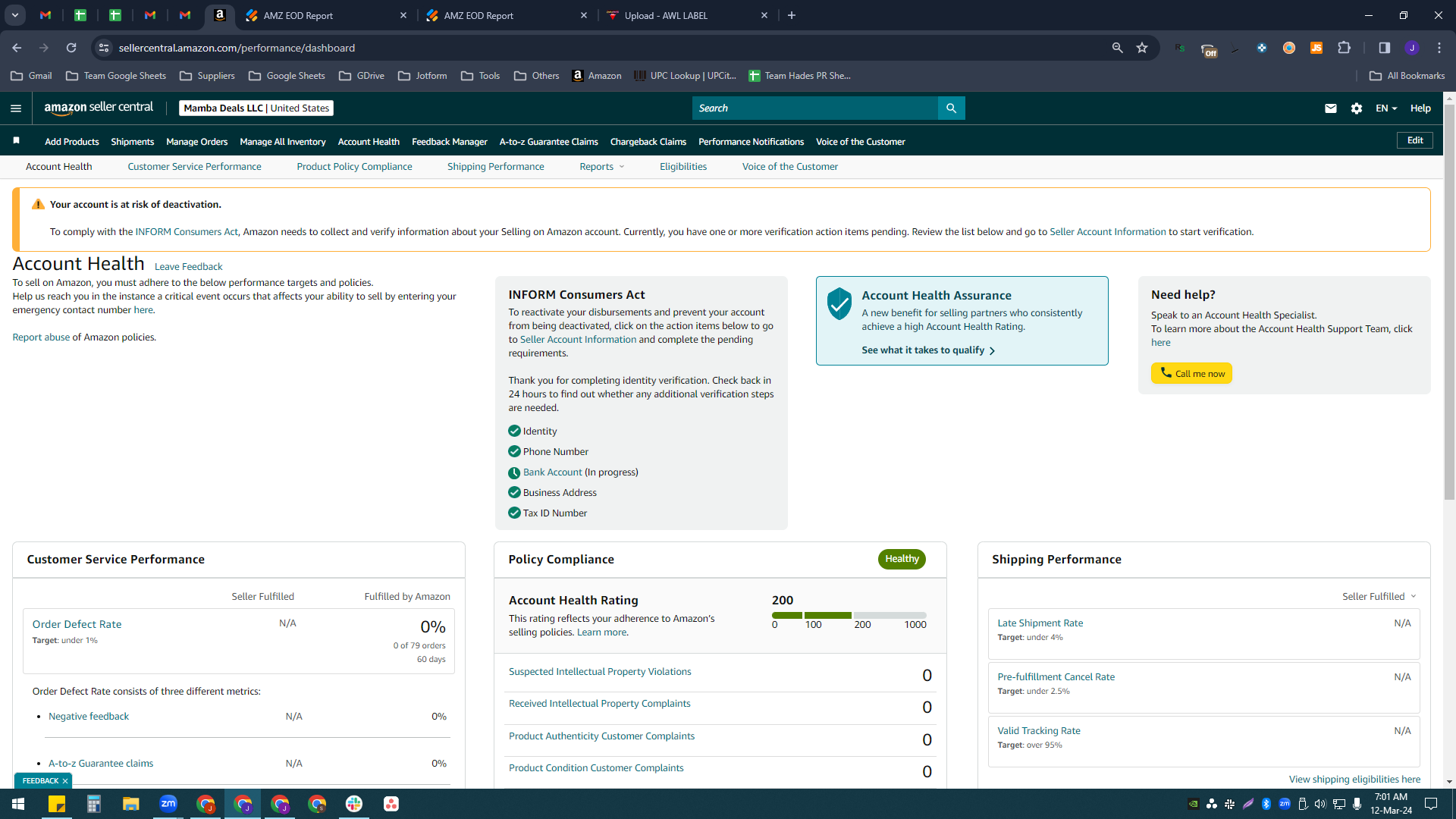Open the tab search dropdown arrow
The width and height of the screenshot is (1456, 819).
15,15
